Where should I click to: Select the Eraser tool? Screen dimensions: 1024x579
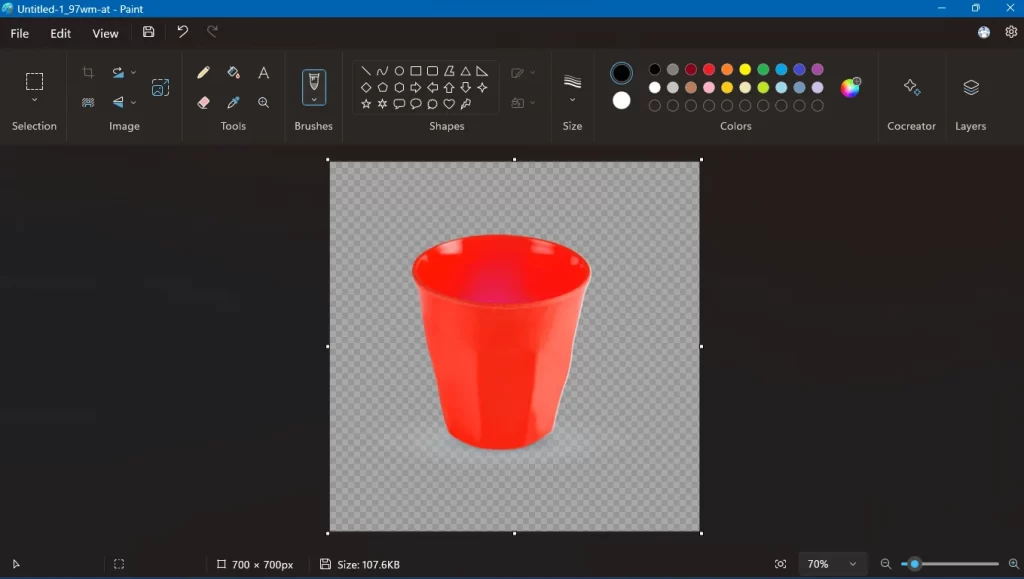(203, 102)
